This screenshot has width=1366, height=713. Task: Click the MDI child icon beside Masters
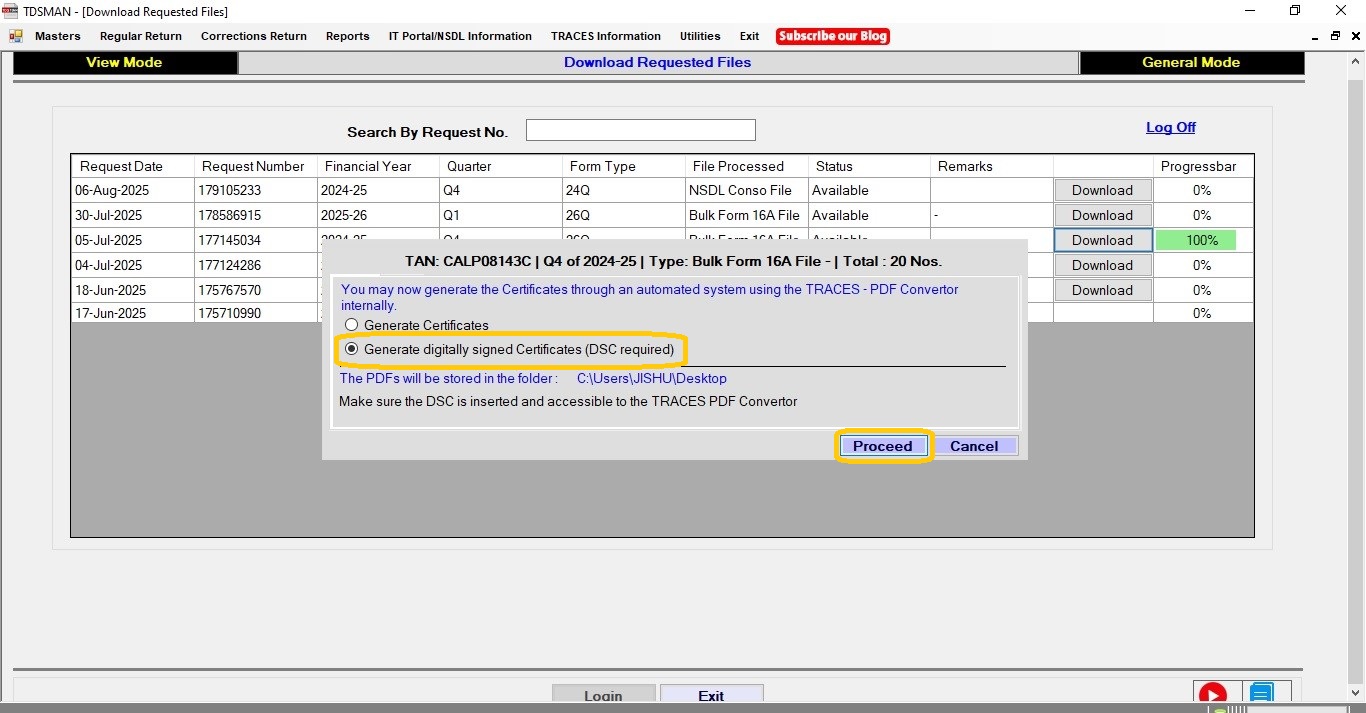[16, 36]
